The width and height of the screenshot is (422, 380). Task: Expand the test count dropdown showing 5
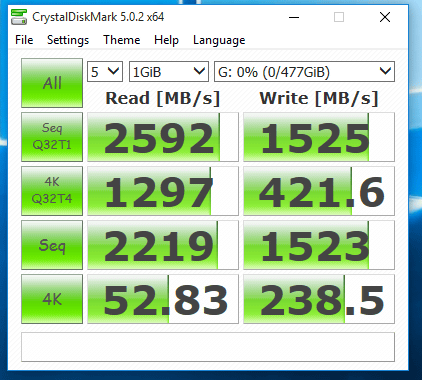tap(105, 71)
